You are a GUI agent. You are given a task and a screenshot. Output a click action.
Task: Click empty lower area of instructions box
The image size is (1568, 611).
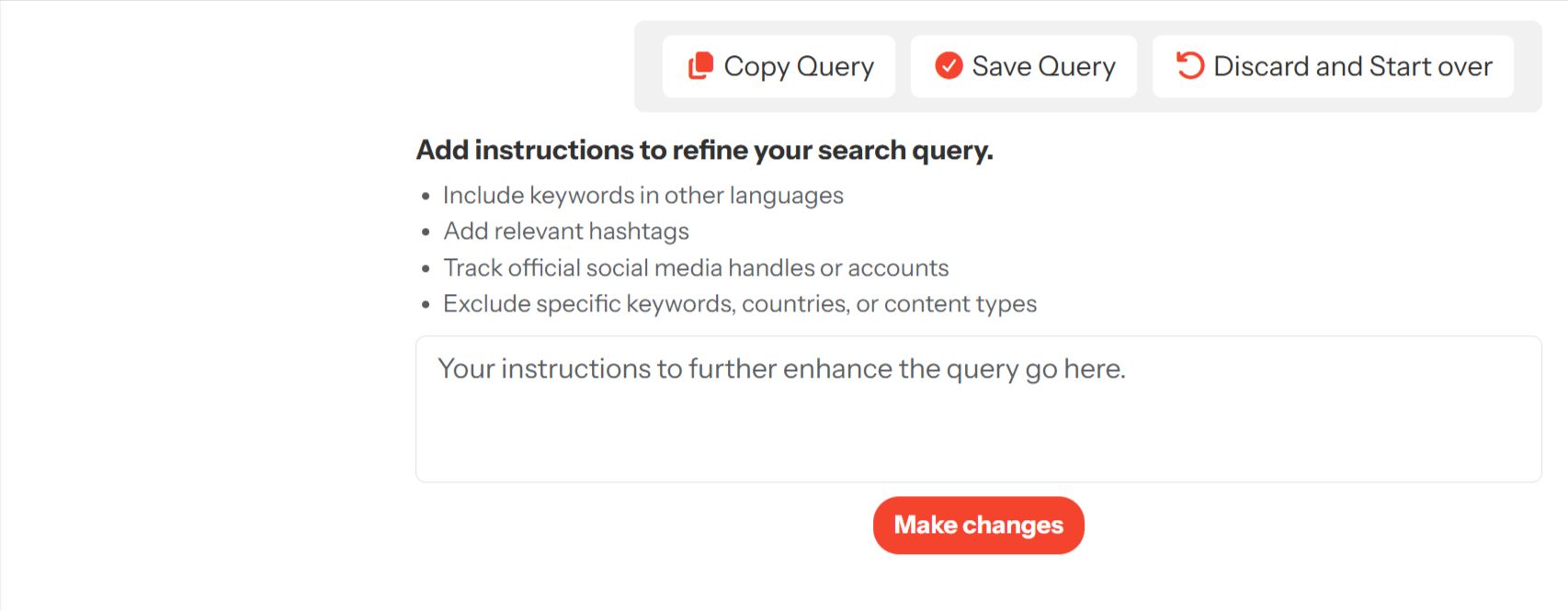point(978,446)
